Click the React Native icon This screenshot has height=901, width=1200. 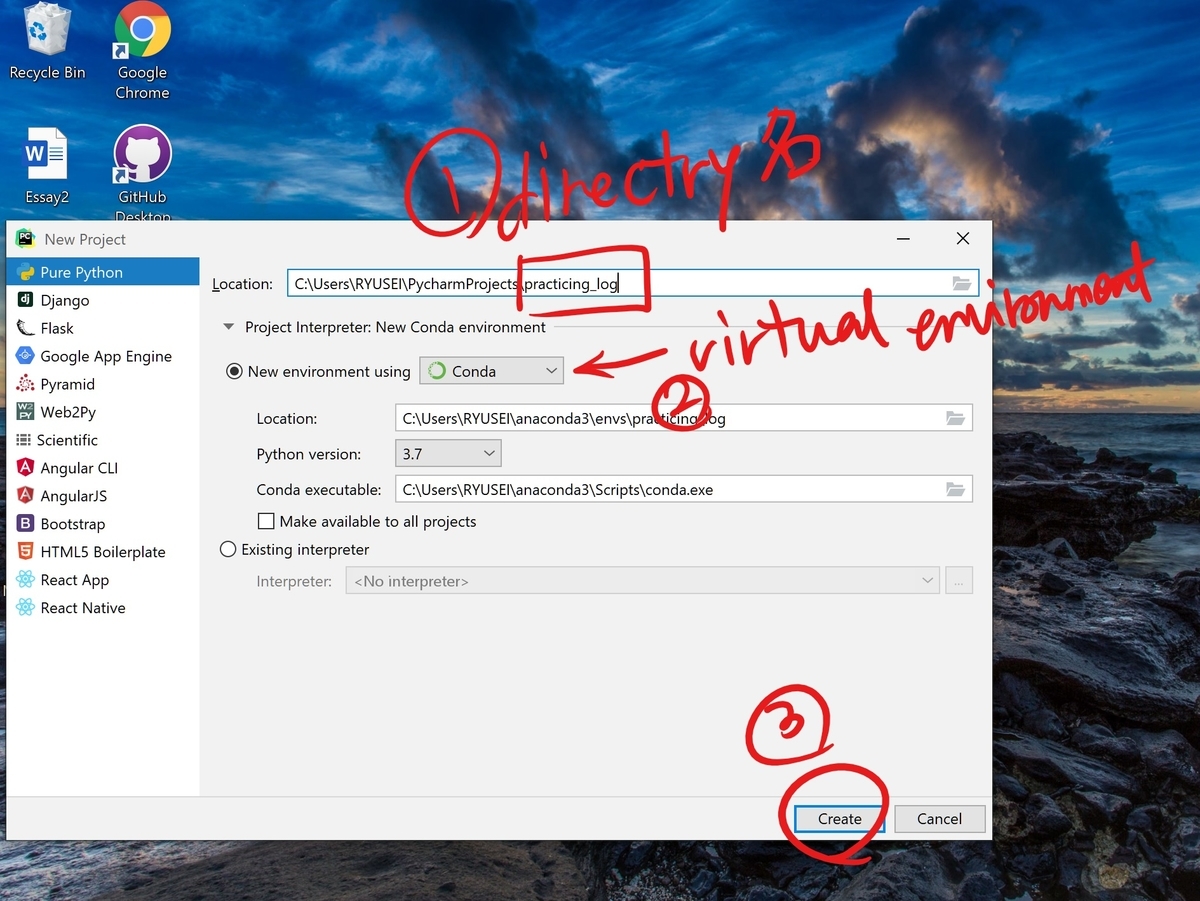click(25, 608)
